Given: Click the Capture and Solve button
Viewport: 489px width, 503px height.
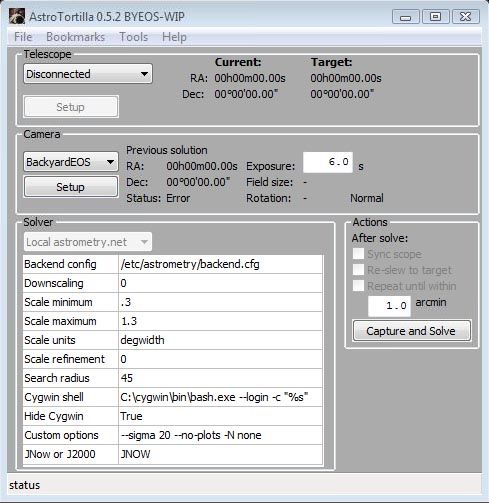Looking at the screenshot, I should coord(411,331).
